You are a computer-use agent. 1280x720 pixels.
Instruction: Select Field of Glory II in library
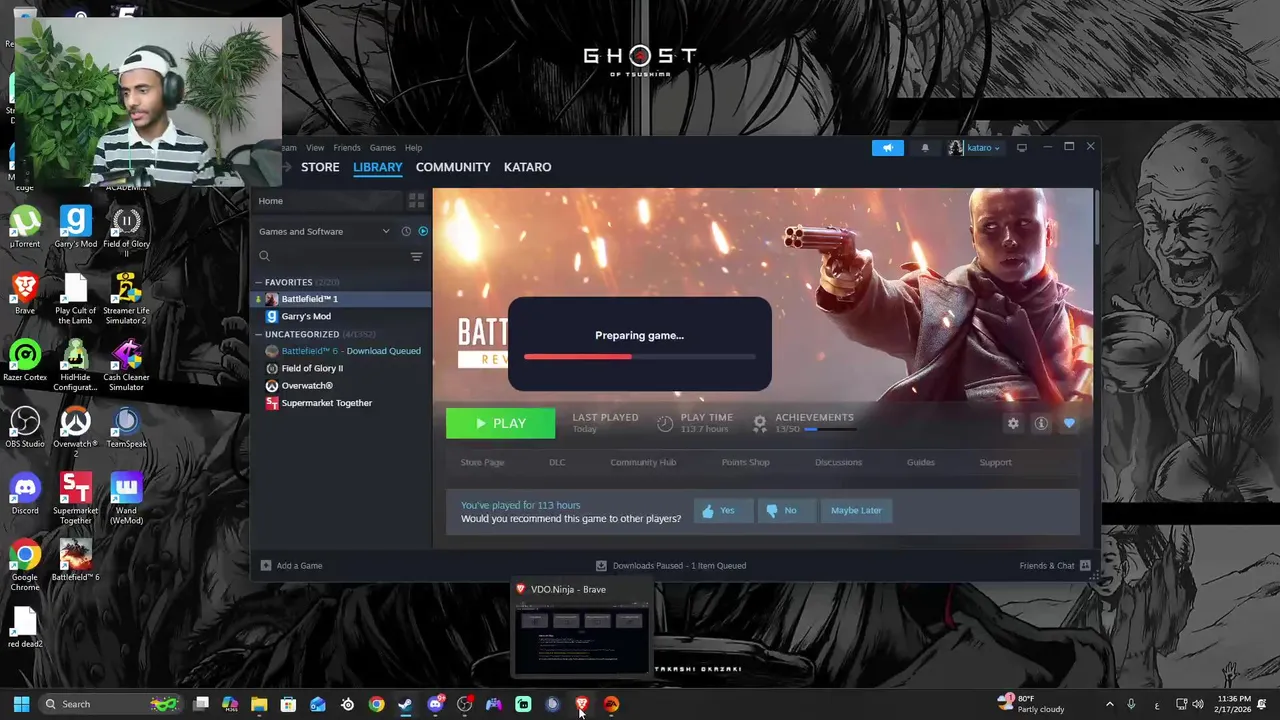(x=342, y=368)
